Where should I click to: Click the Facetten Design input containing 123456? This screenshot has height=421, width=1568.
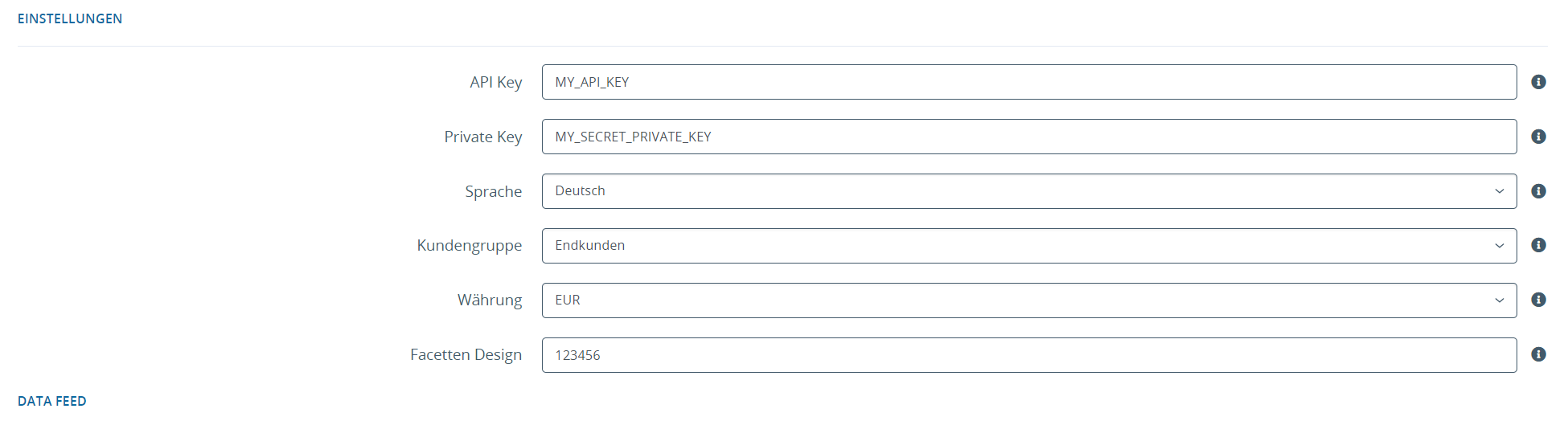tap(1028, 355)
